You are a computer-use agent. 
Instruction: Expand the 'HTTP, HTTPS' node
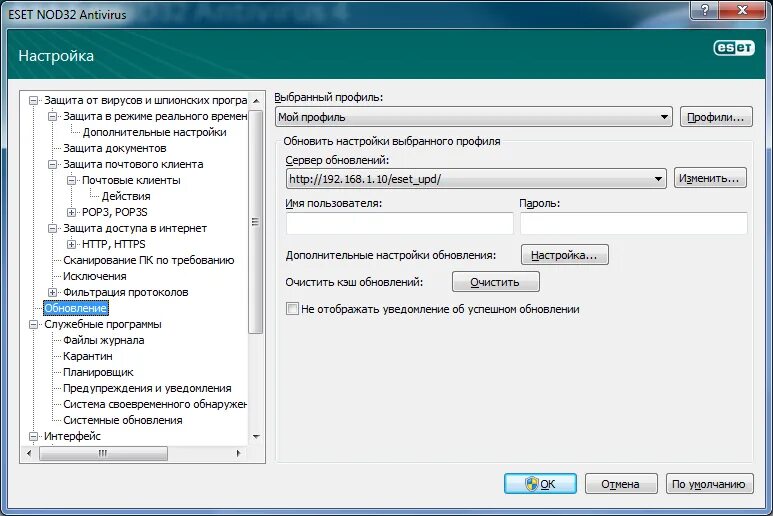click(x=71, y=244)
